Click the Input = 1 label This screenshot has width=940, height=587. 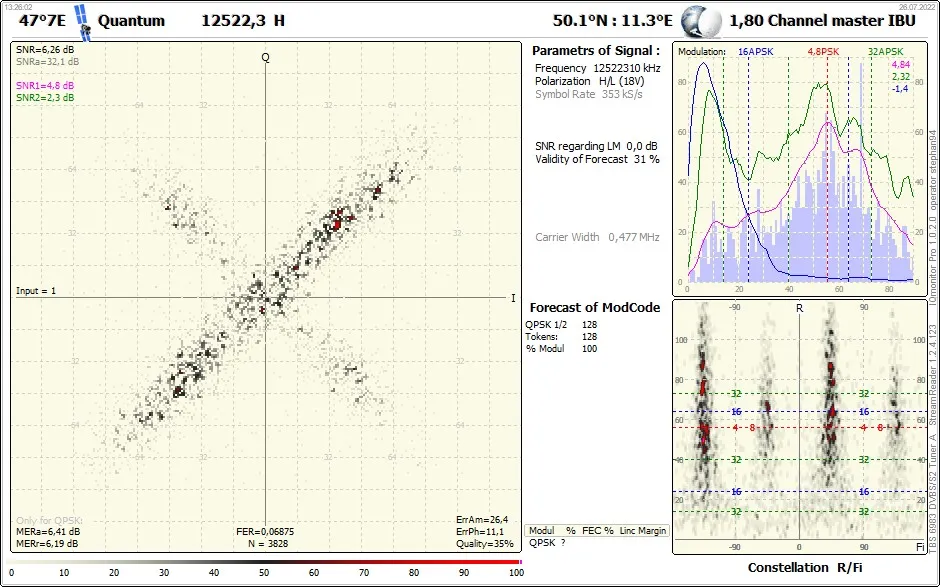click(x=36, y=291)
